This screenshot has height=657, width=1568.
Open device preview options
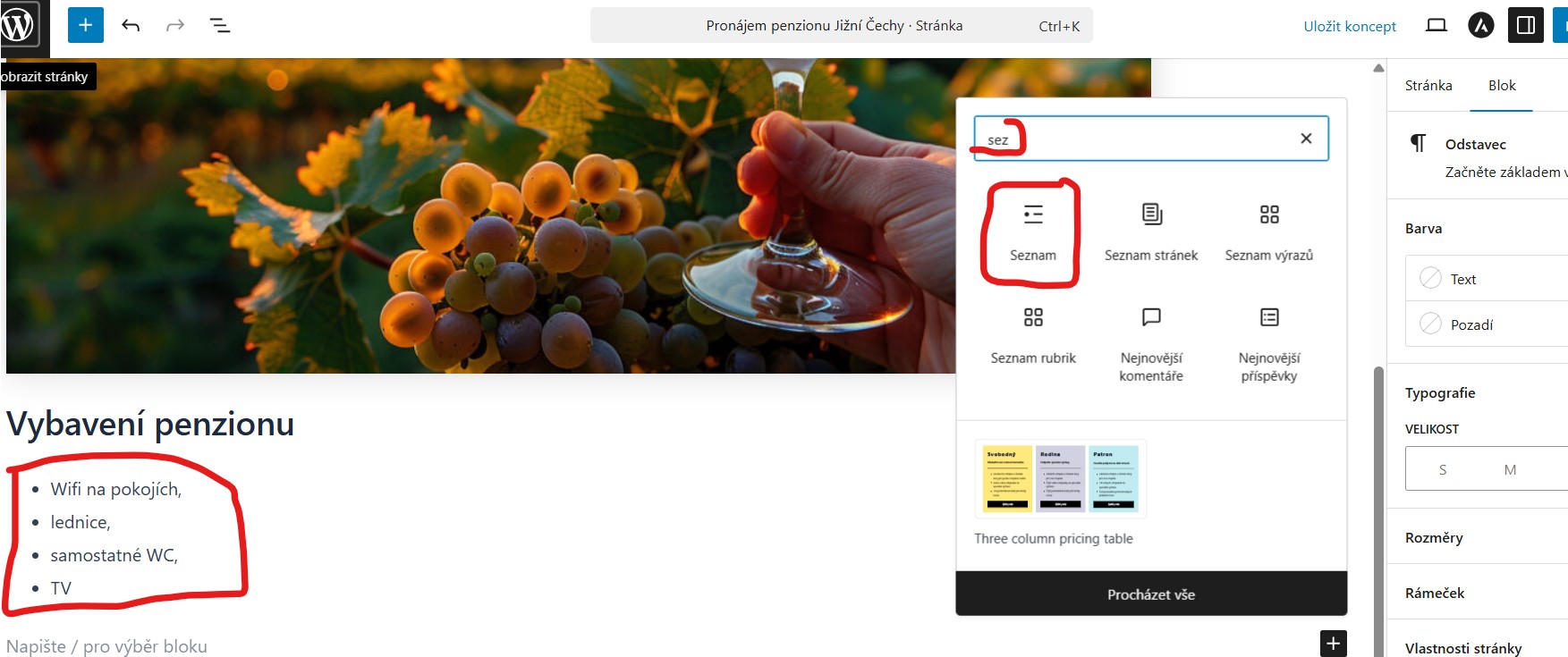pyautogui.click(x=1436, y=25)
